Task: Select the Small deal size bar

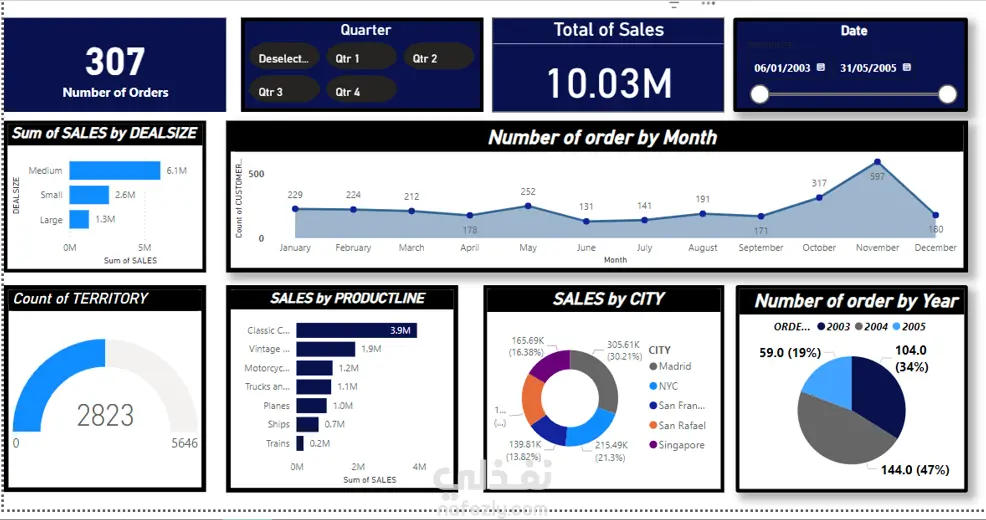Action: click(x=89, y=195)
